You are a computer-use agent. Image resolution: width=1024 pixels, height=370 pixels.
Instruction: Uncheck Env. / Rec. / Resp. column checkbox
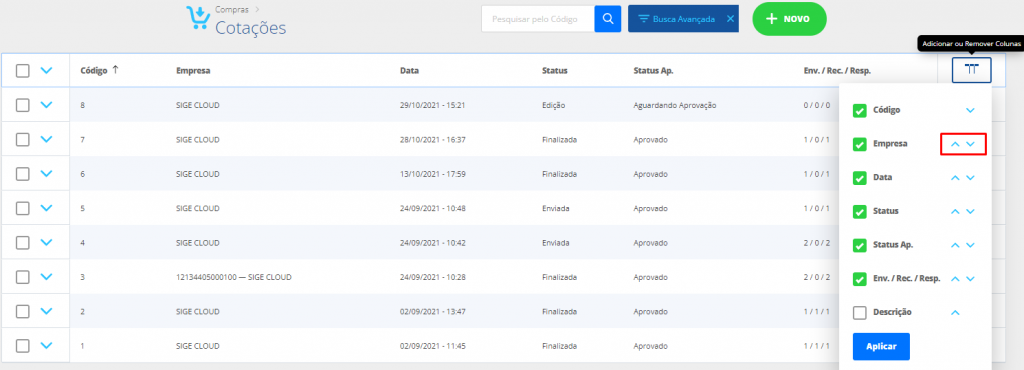coord(859,279)
